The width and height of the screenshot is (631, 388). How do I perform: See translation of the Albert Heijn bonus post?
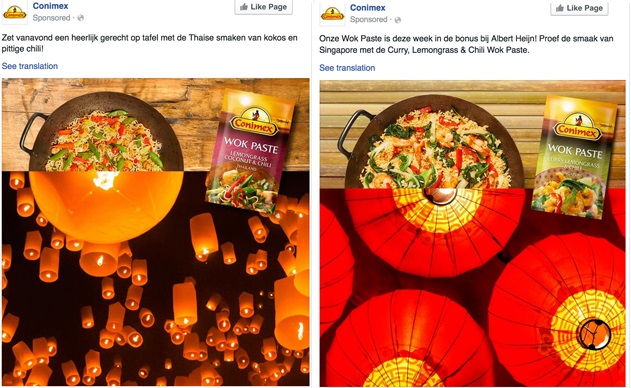click(347, 68)
